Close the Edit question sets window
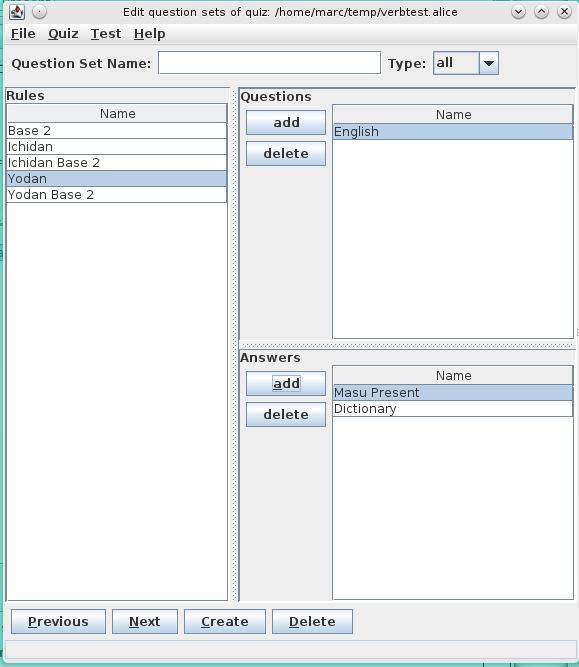The image size is (579, 667). [565, 12]
